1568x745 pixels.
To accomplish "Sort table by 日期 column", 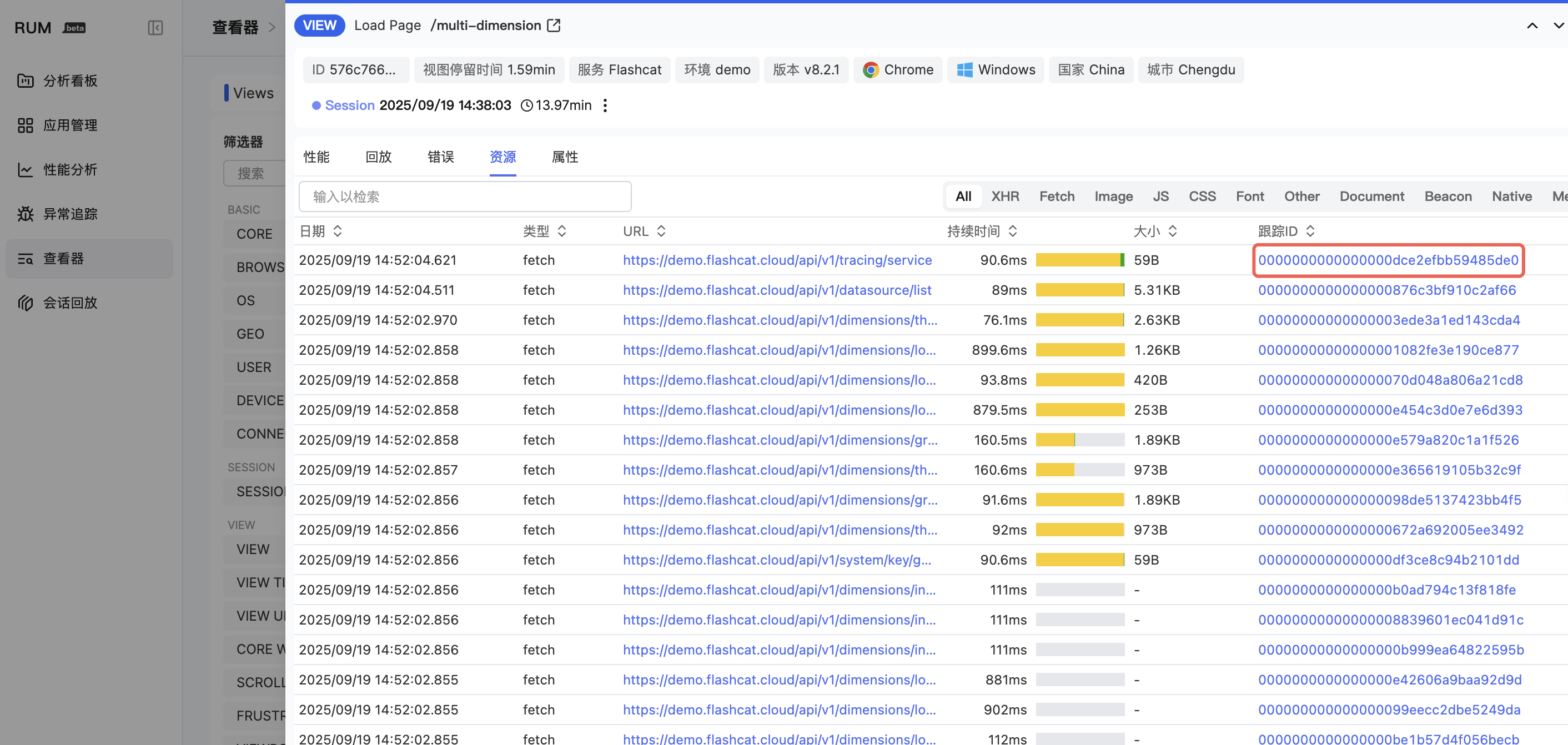I will [337, 231].
